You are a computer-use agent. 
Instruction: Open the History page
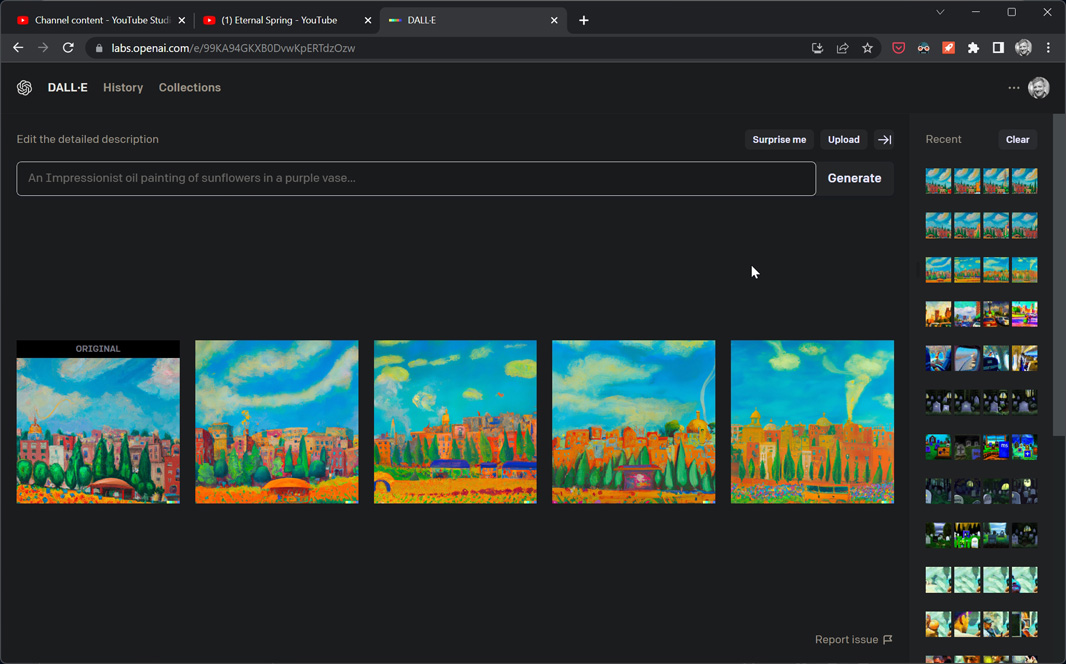point(123,88)
